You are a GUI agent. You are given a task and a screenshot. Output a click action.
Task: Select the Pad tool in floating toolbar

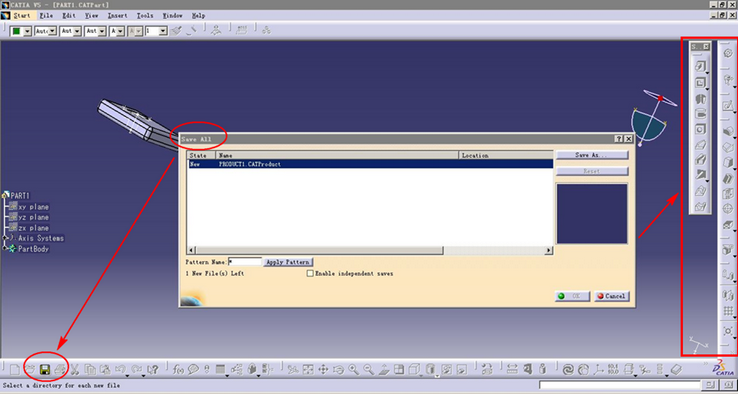[701, 66]
